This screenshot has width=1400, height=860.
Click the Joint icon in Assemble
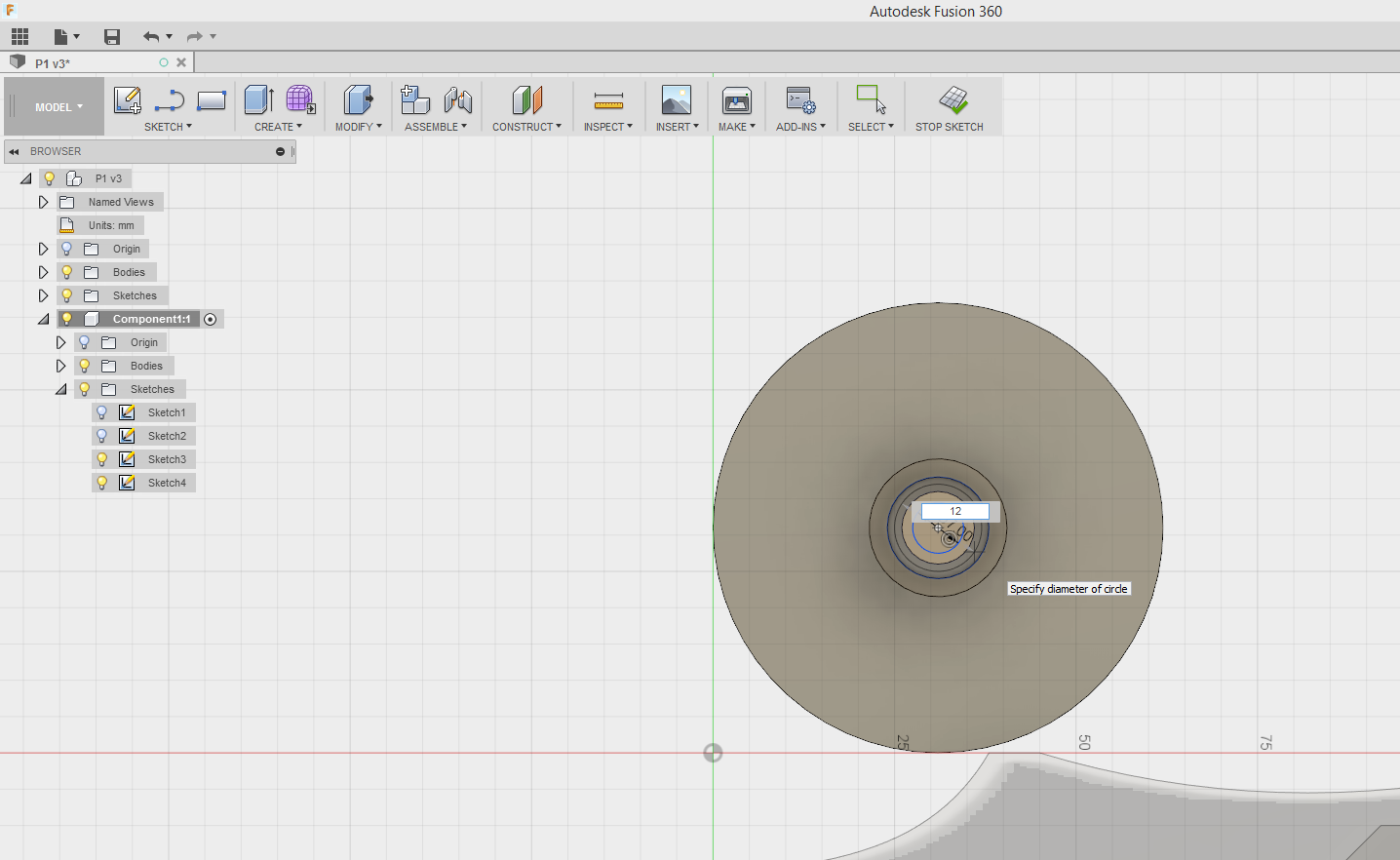pyautogui.click(x=457, y=100)
